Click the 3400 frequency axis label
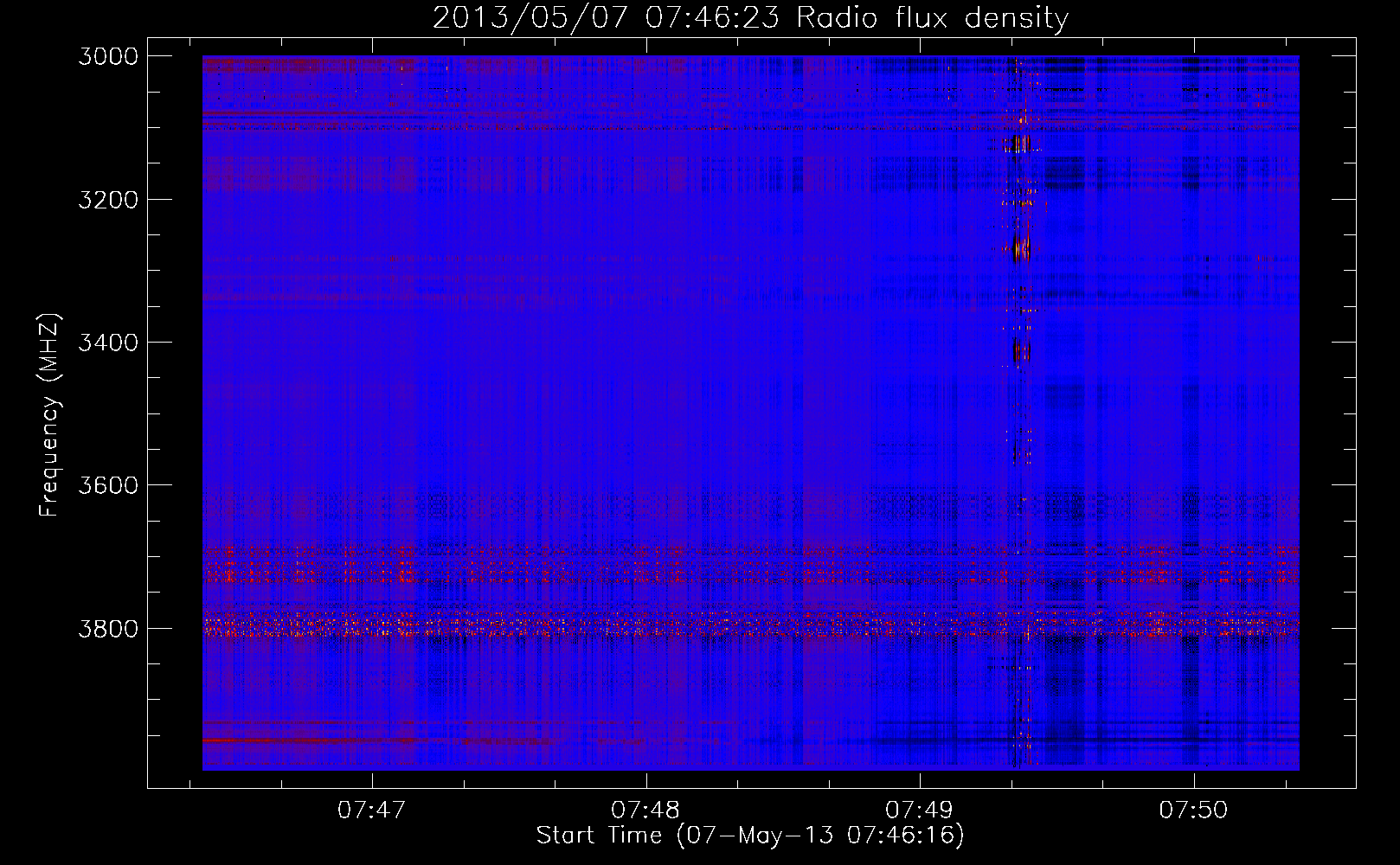 click(108, 343)
